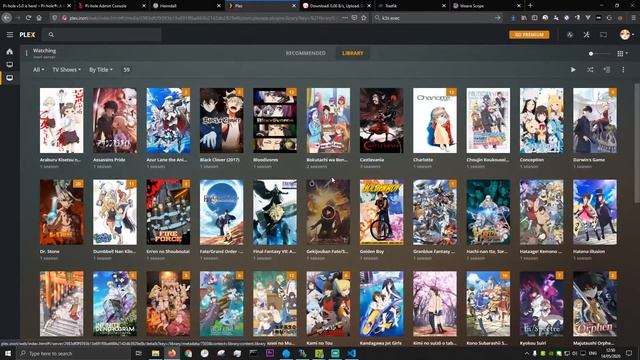
Task: Open the Plex hamburger navigation menu
Action: 10,35
